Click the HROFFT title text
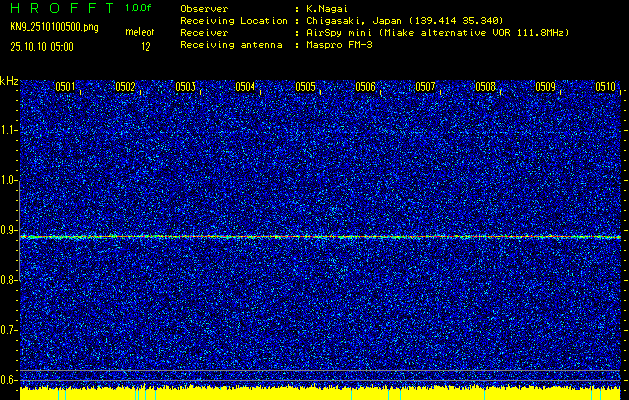The height and width of the screenshot is (400, 629). tap(59, 8)
